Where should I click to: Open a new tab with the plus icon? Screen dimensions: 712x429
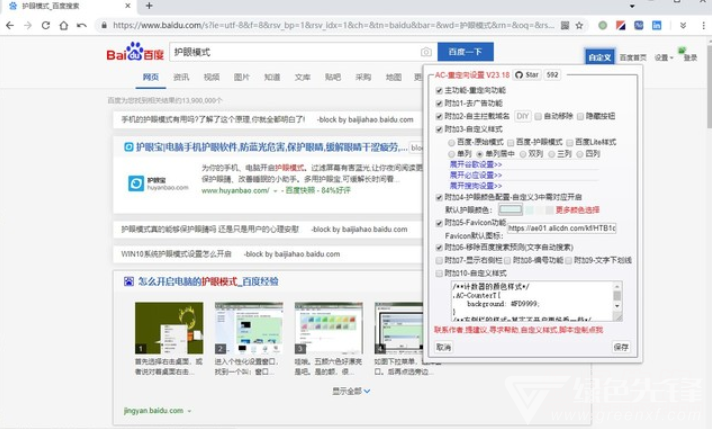(149, 5)
